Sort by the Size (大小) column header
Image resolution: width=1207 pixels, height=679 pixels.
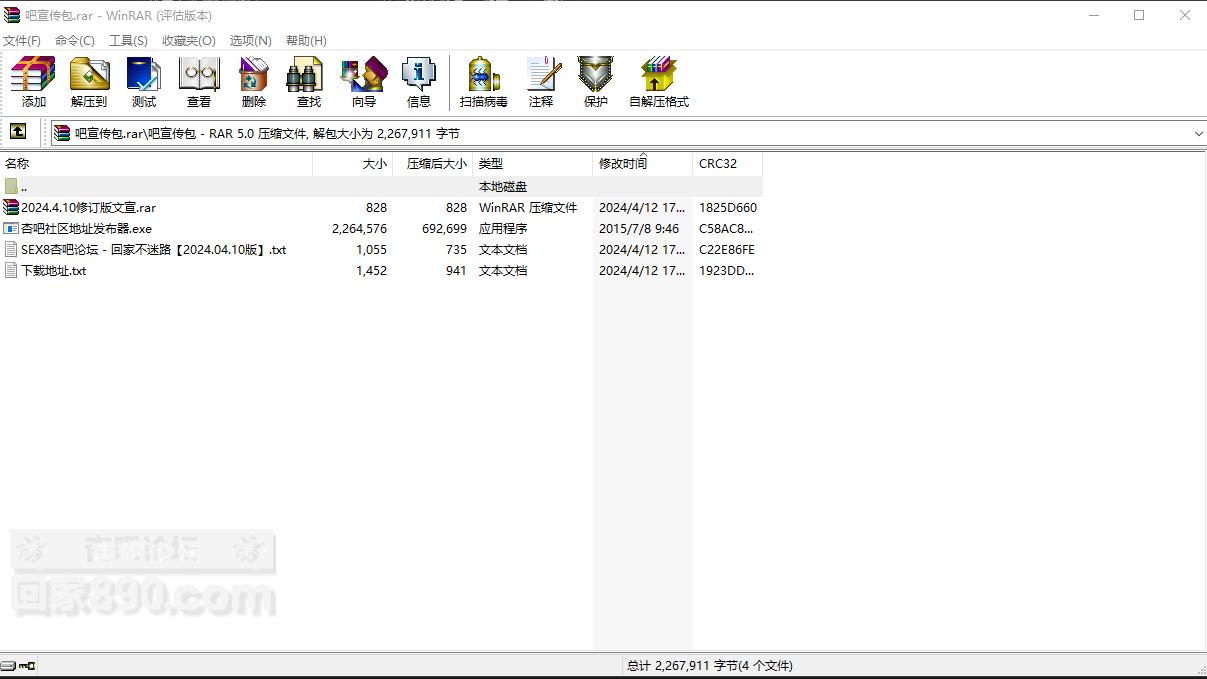352,163
